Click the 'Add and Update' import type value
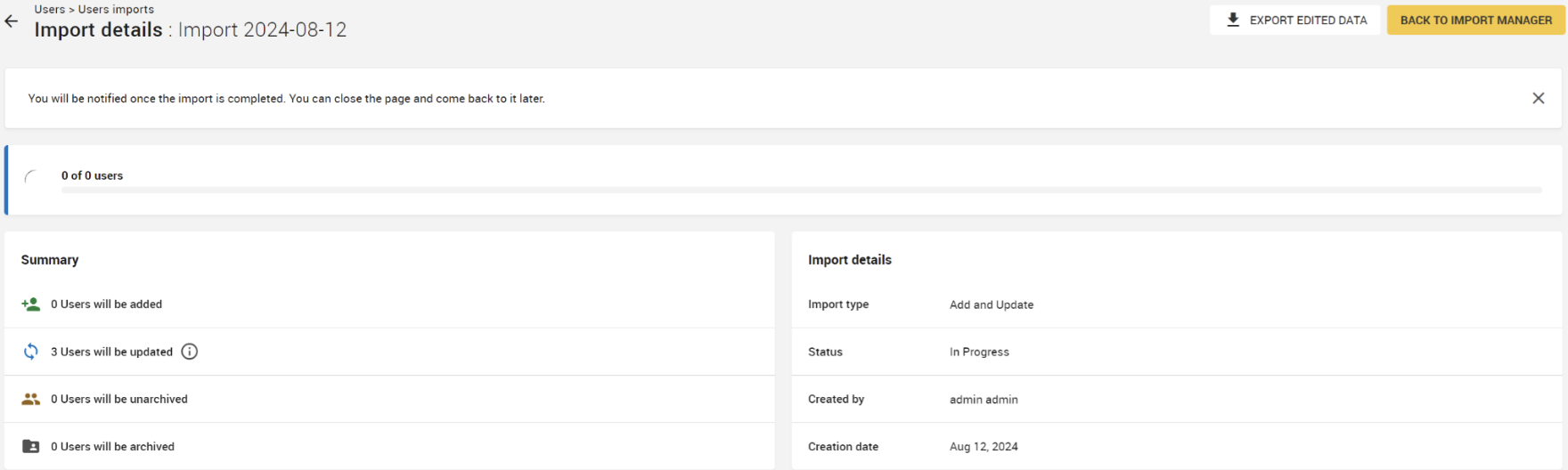The image size is (1568, 470). click(x=992, y=304)
